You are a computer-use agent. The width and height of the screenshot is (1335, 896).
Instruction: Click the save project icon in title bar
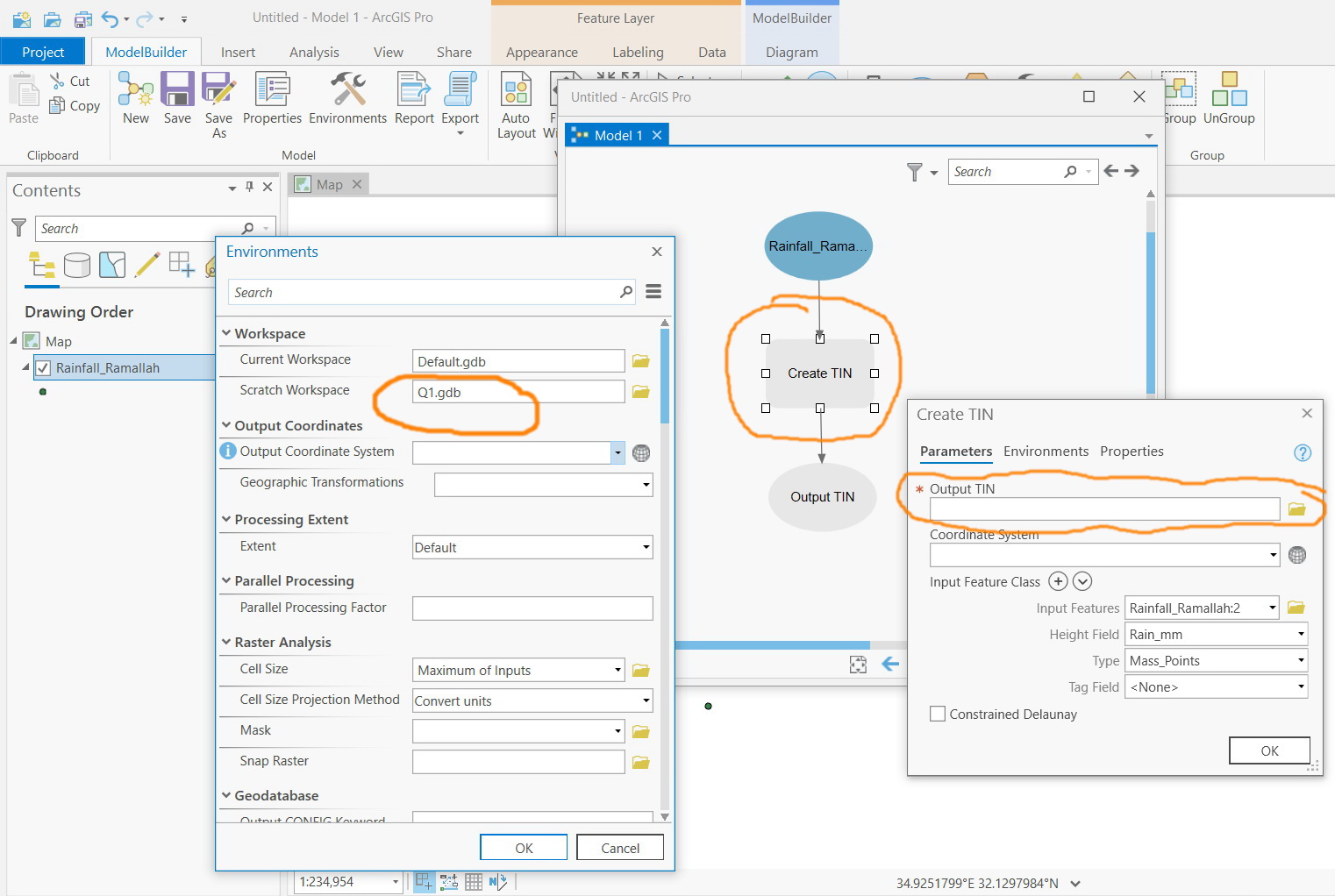82,18
